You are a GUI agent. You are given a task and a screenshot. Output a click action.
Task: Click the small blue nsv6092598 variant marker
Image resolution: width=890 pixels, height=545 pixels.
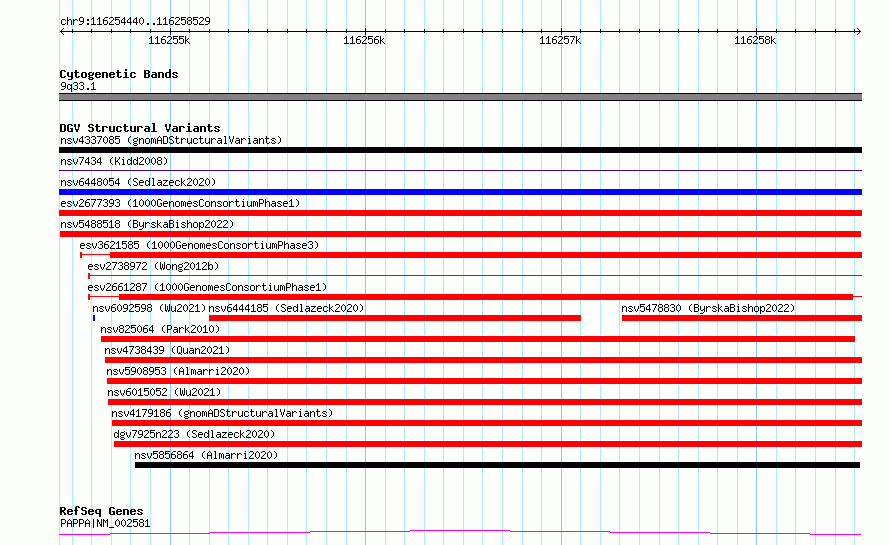[94, 318]
